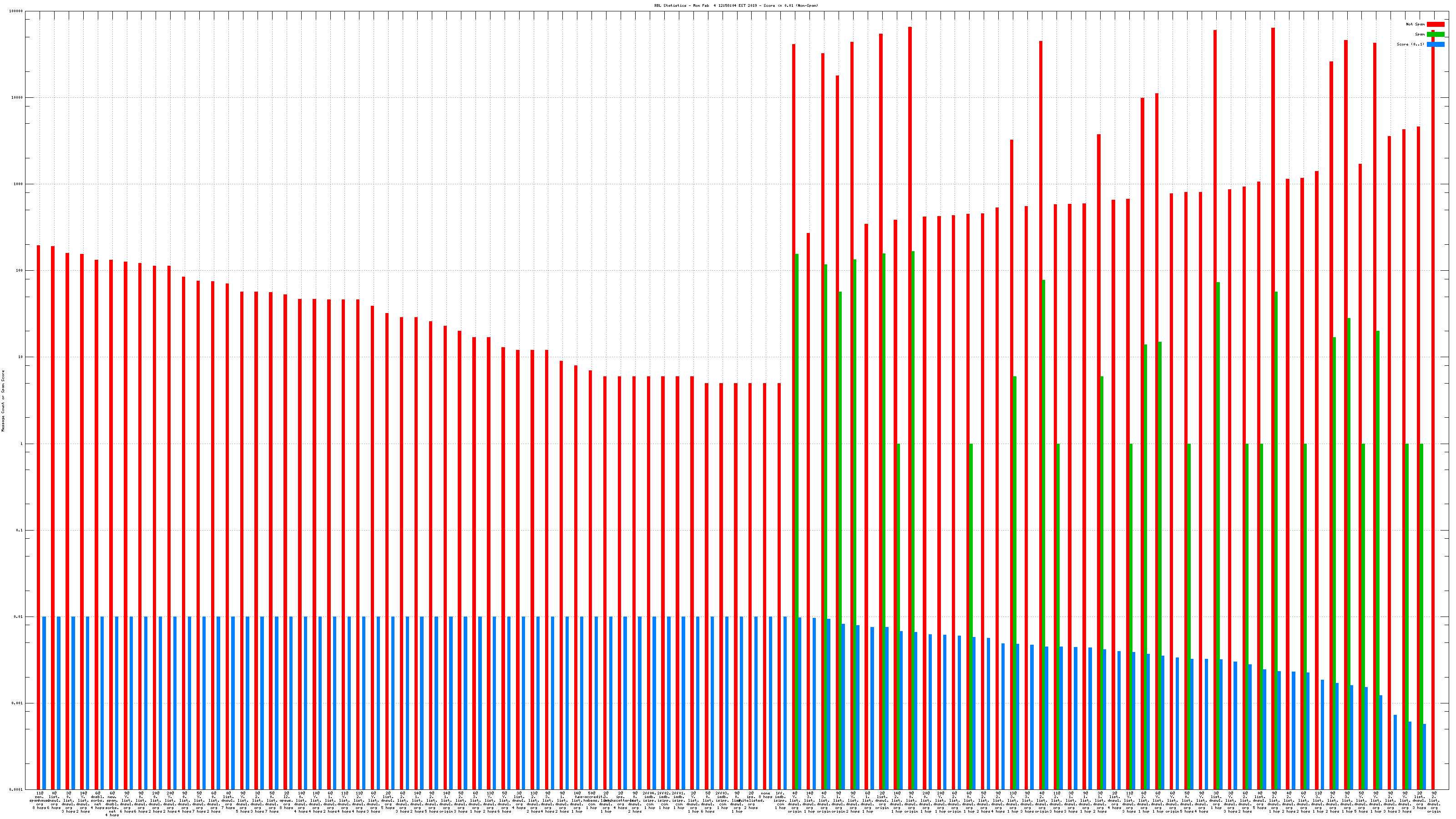Click the RBL Statistics chart title

(736, 5)
